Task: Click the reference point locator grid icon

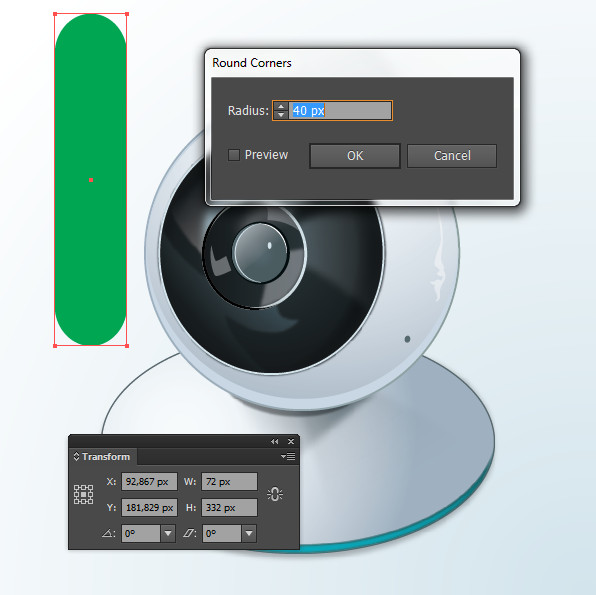Action: click(x=83, y=494)
